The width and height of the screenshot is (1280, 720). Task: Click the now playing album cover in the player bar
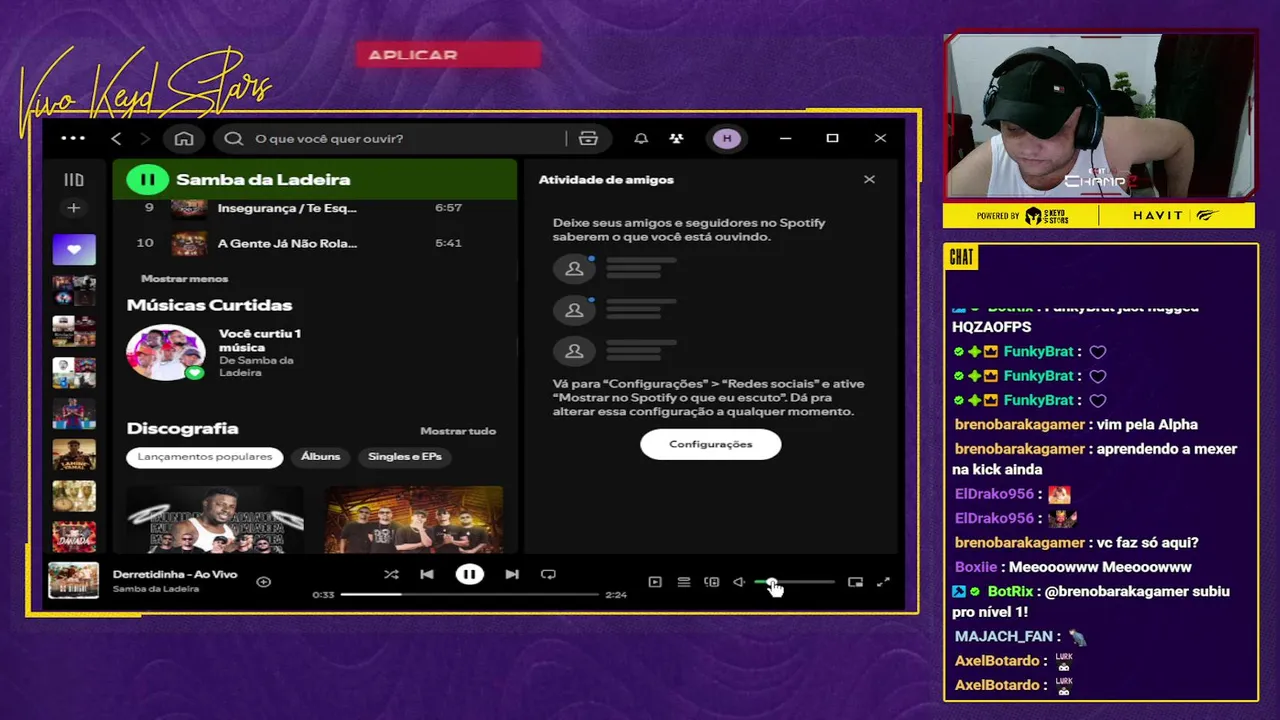click(74, 581)
